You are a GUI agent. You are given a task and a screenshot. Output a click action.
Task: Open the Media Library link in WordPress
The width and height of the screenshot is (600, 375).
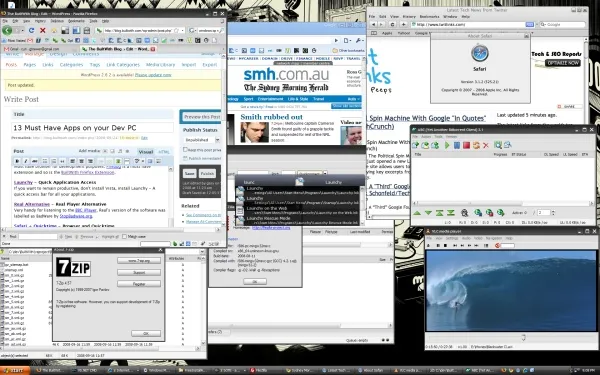[x=160, y=65]
